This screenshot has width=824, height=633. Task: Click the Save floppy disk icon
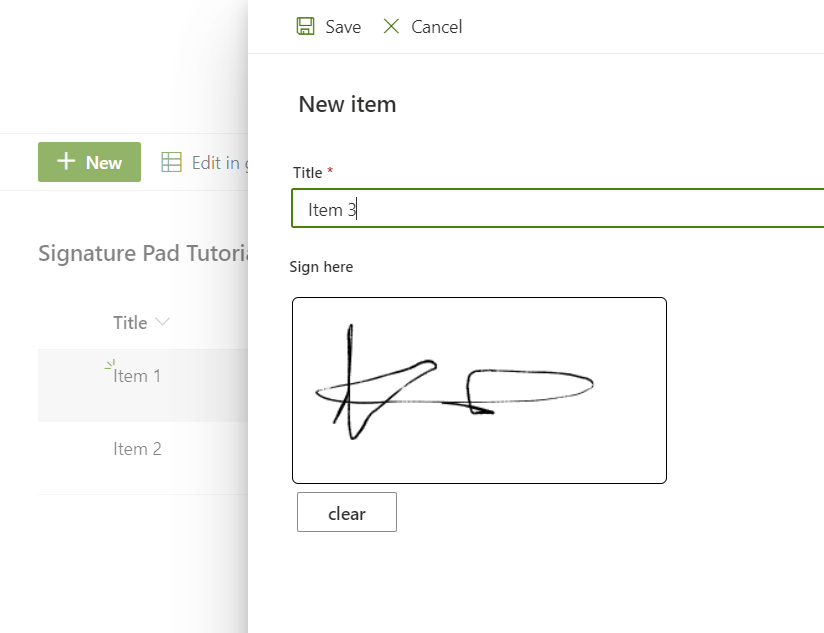[306, 27]
